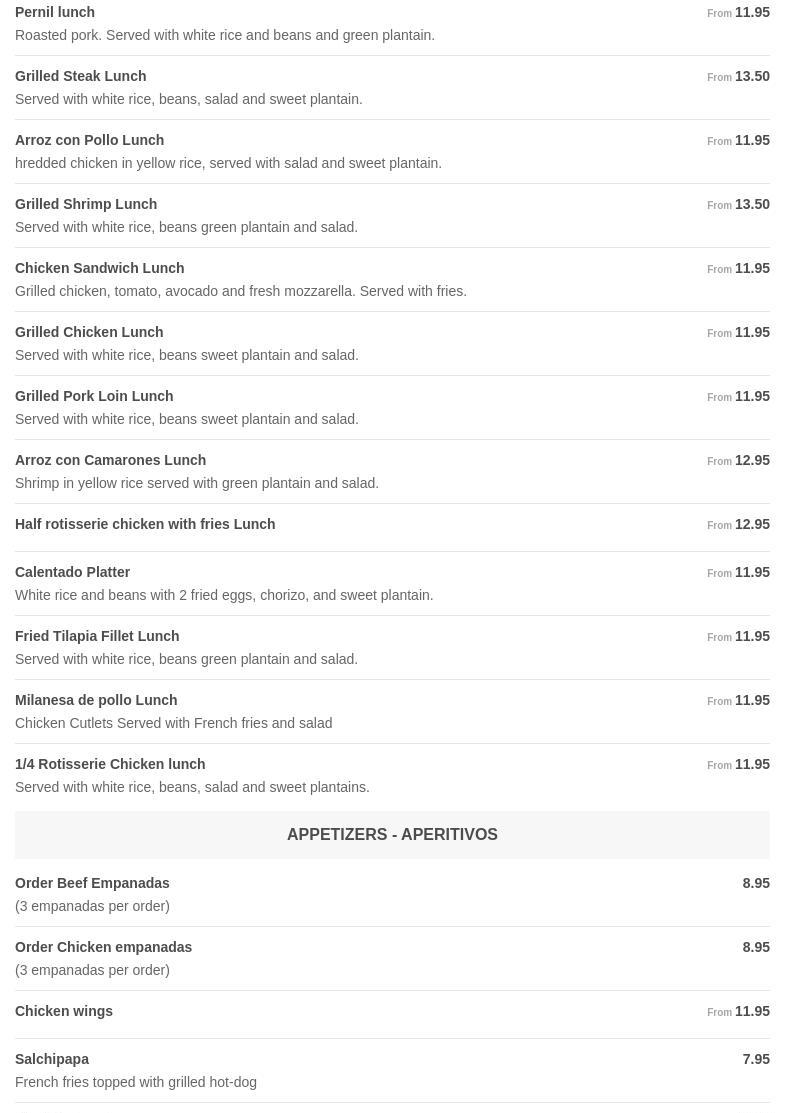Click the 13.50 price for Grilled Steak Lunch
Viewport: 785px width, 1113px height.
(x=752, y=76)
